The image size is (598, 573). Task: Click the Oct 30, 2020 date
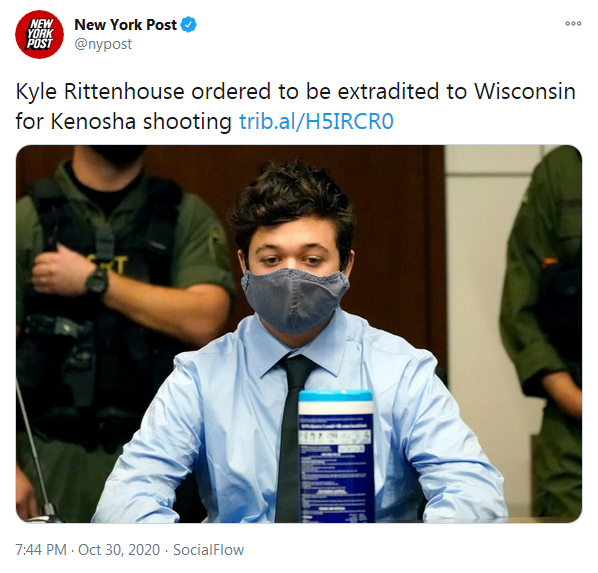click(119, 550)
